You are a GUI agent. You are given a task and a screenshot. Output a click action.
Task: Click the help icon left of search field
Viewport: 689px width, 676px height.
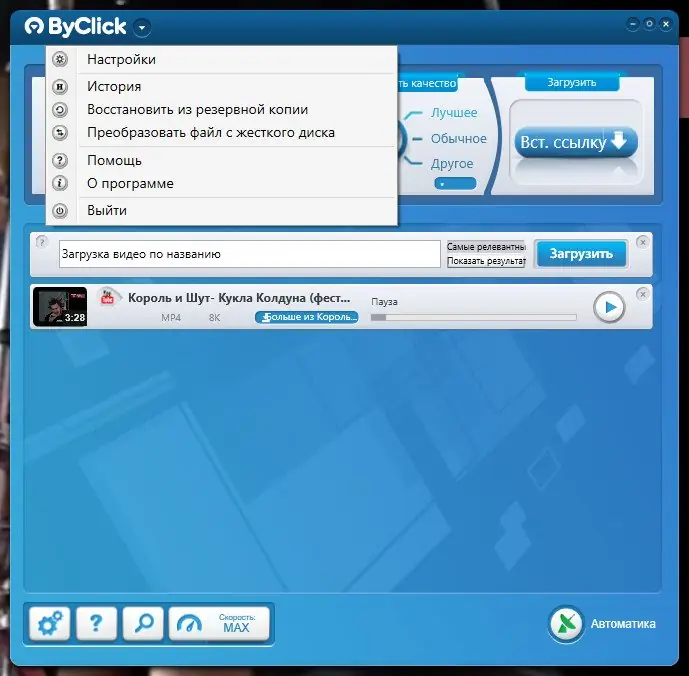click(42, 242)
